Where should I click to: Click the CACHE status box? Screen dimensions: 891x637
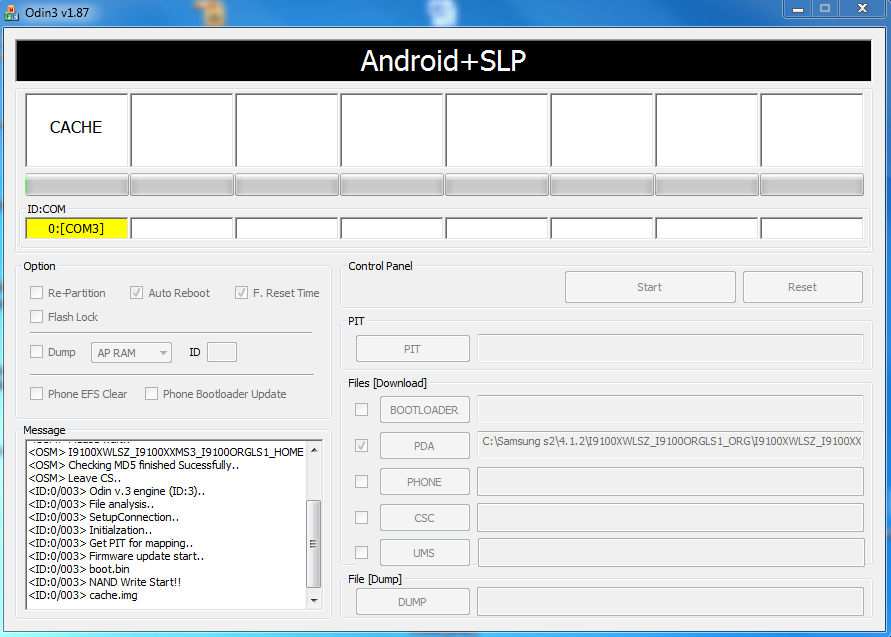77,130
